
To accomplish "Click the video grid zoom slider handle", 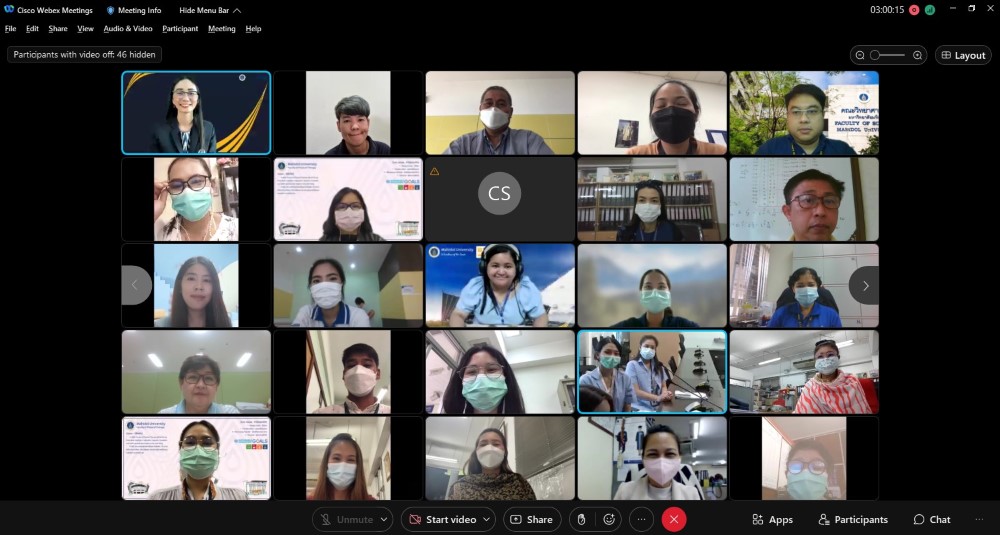I will [875, 56].
